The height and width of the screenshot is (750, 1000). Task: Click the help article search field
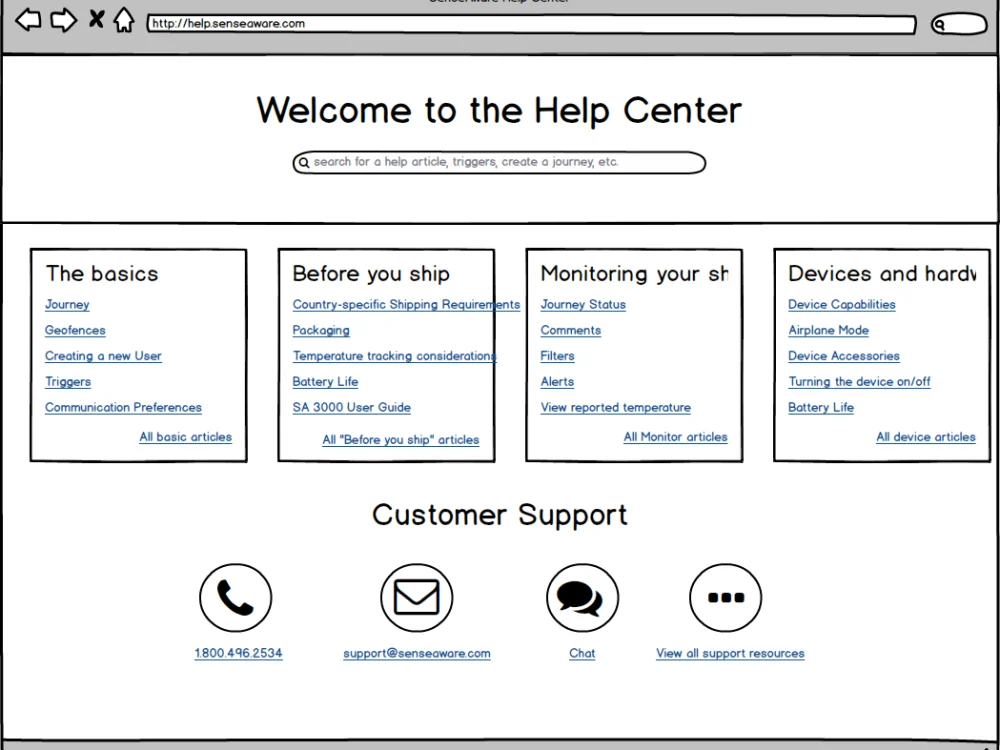(499, 163)
